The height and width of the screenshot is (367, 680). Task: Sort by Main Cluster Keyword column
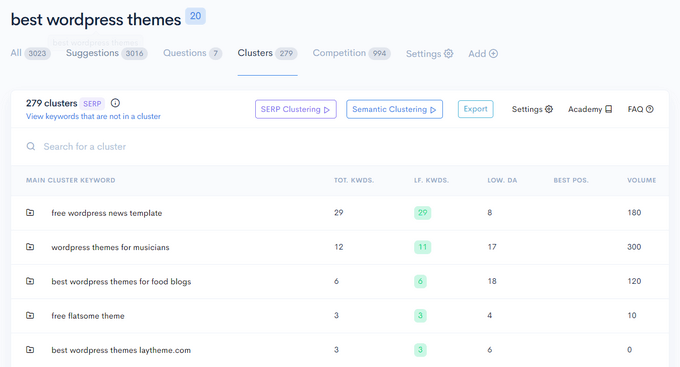[x=71, y=180]
